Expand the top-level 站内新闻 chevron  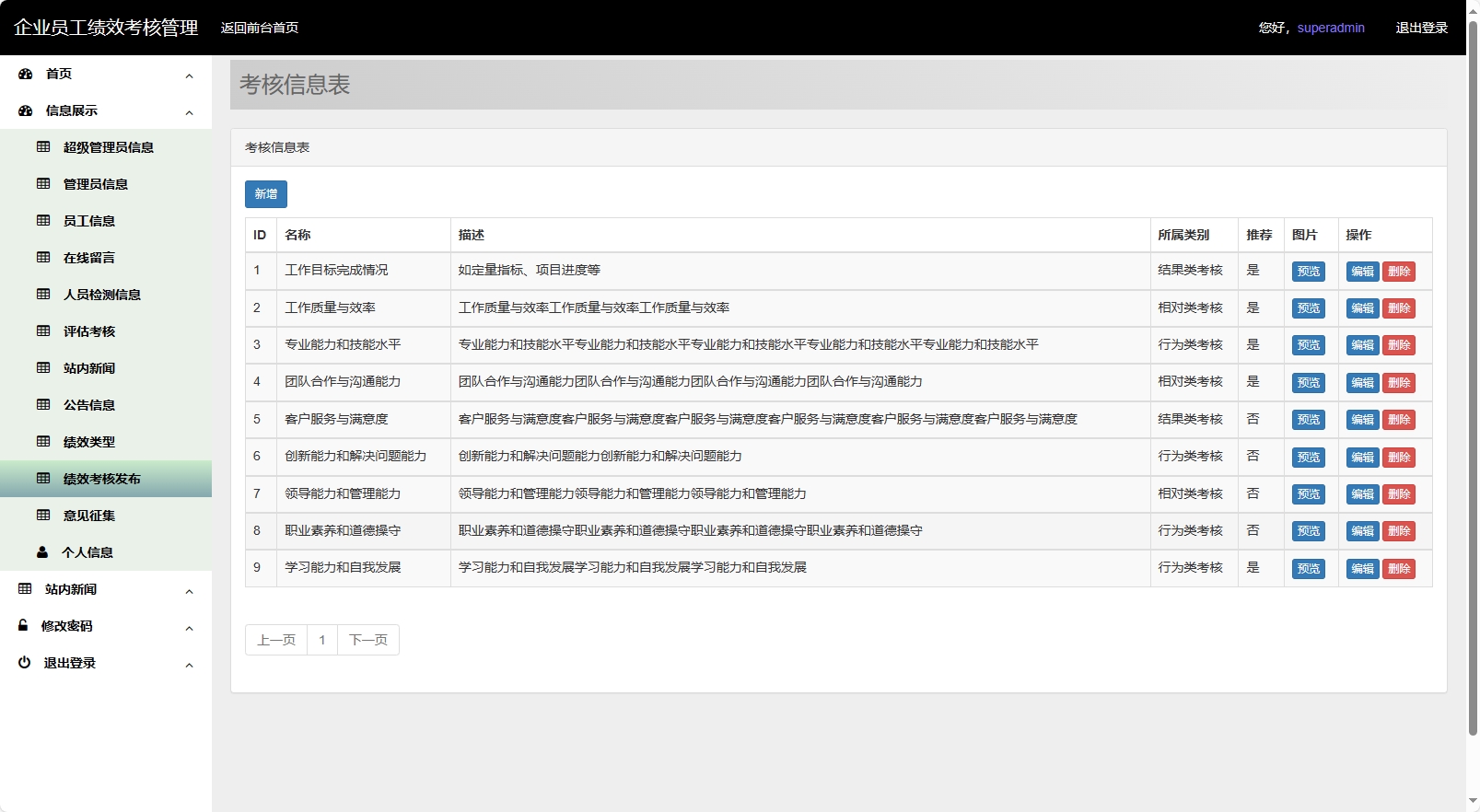coord(189,591)
